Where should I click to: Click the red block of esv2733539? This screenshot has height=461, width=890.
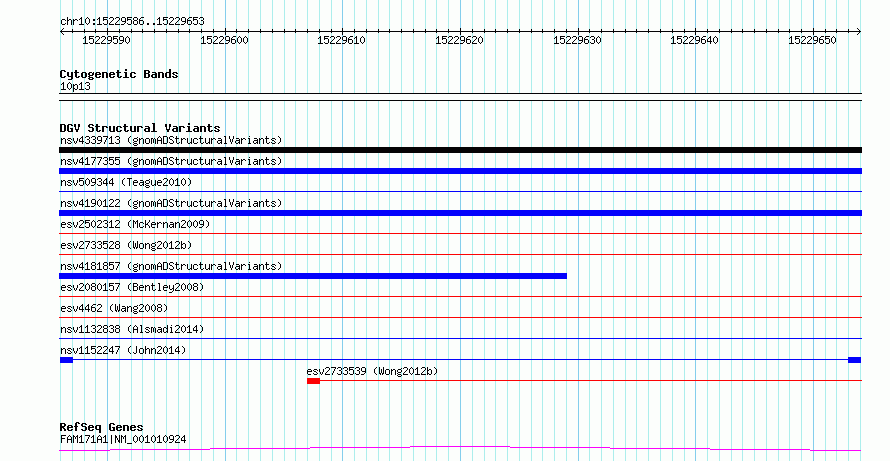[x=313, y=381]
